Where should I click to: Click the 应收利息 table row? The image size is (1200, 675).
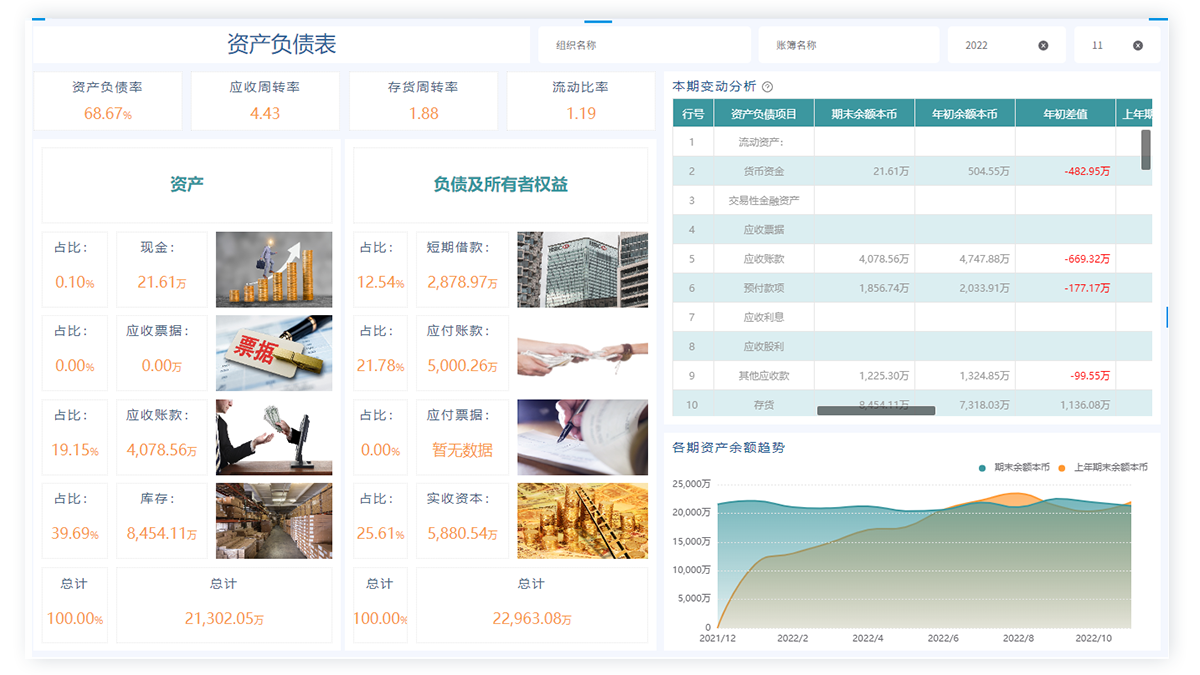point(912,317)
